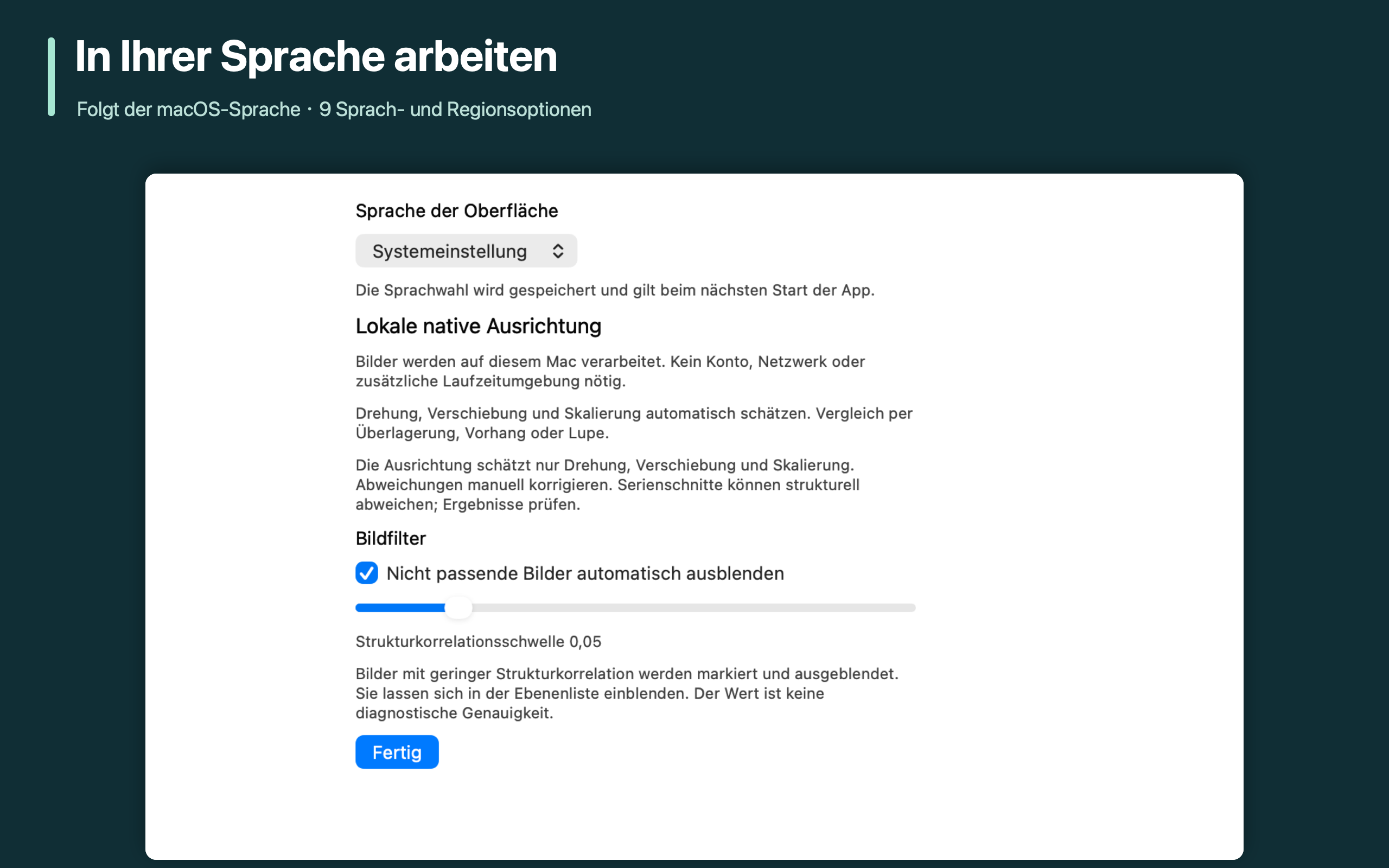Image resolution: width=1389 pixels, height=868 pixels.
Task: Uncheck Nicht passende Bilder automatisch ausblenden
Action: point(367,573)
